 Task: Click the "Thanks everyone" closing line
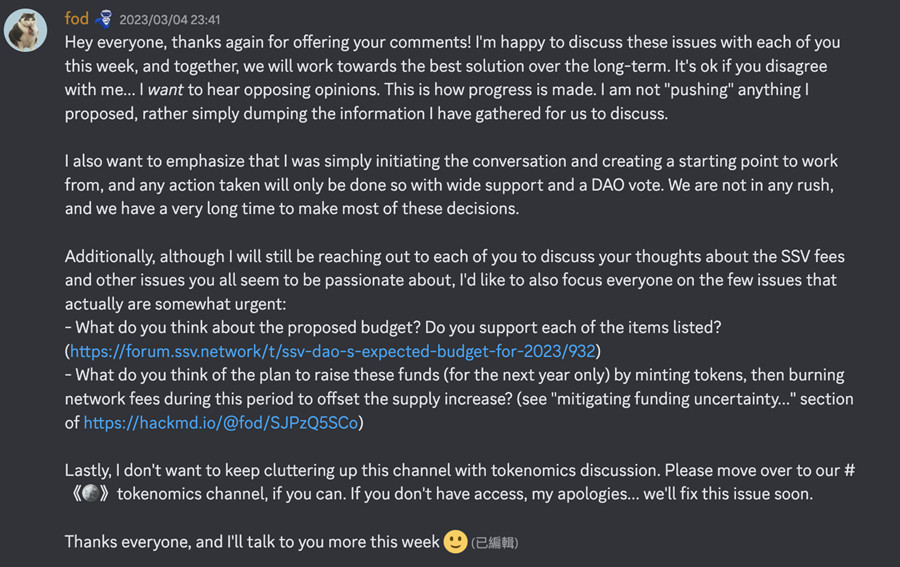click(x=250, y=541)
